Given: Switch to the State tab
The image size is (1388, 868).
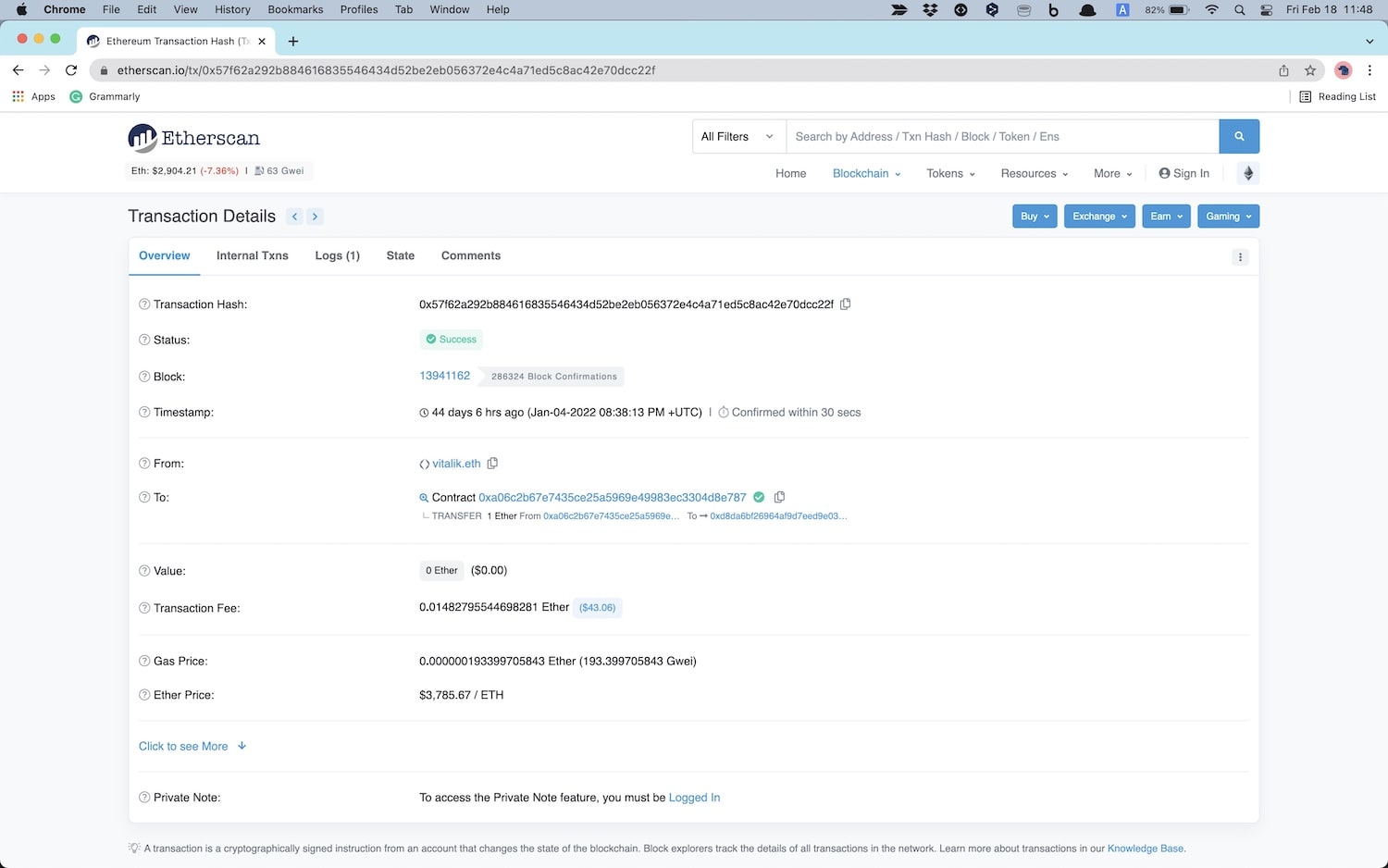Looking at the screenshot, I should click(x=401, y=255).
